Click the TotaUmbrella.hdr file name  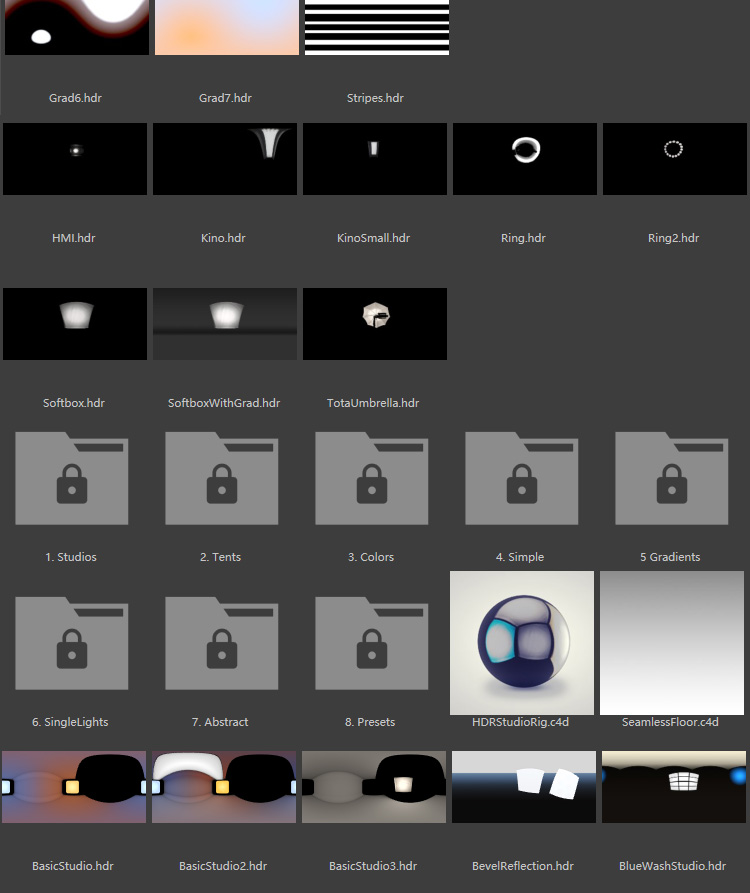pos(373,403)
